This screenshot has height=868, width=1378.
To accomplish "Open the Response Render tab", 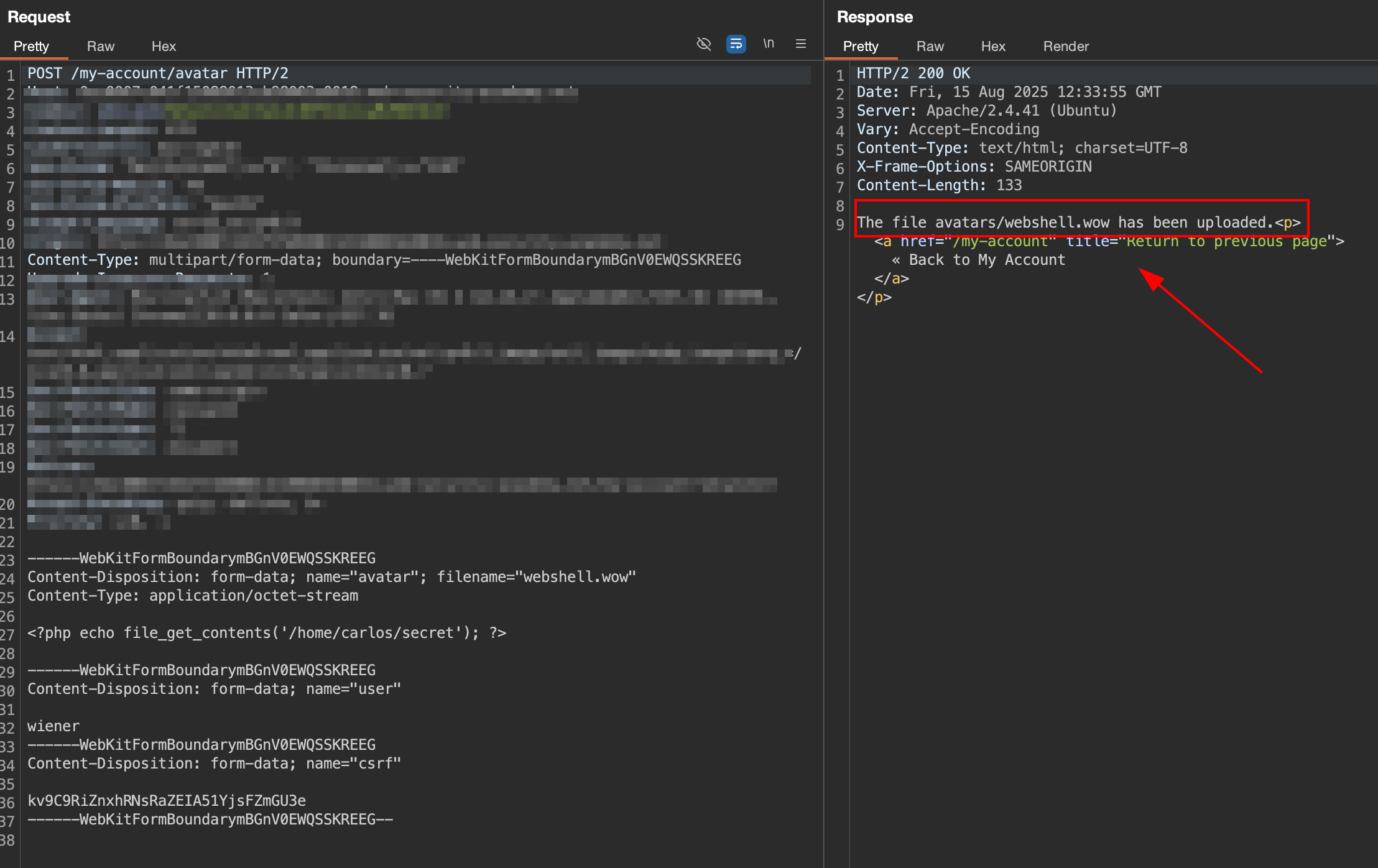I will (1066, 46).
